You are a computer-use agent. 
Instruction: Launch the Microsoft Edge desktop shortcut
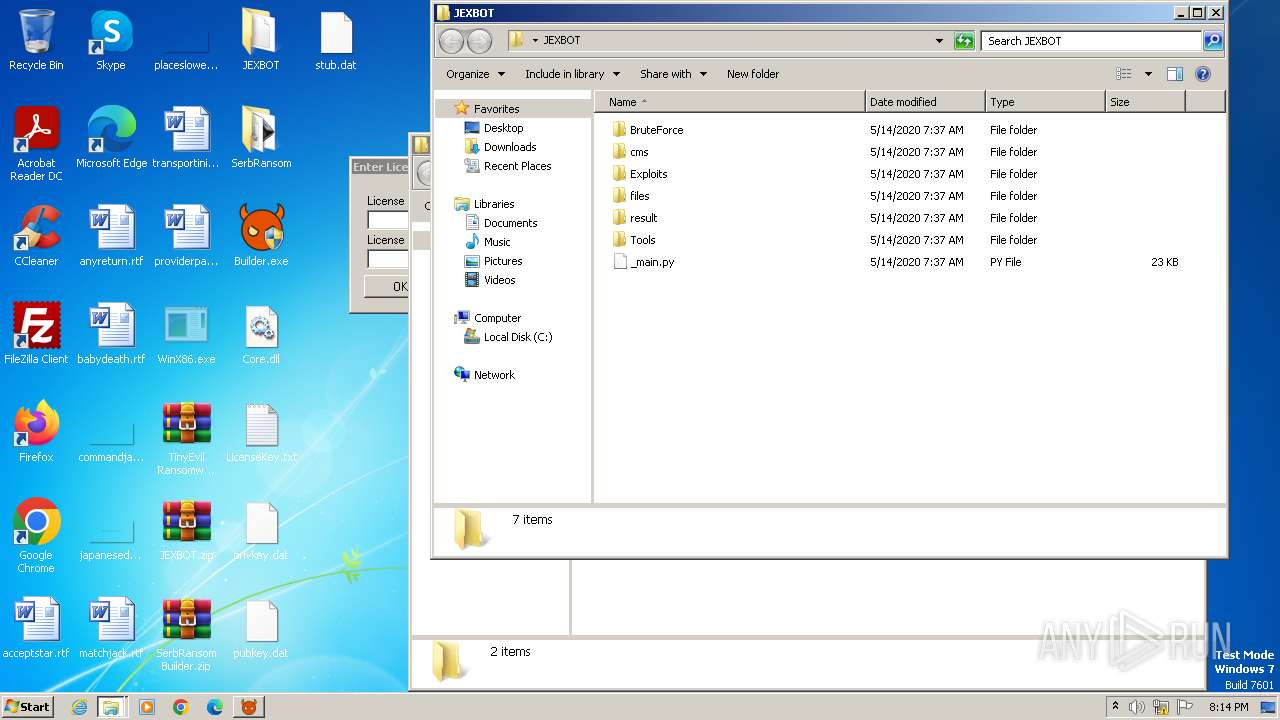click(111, 138)
